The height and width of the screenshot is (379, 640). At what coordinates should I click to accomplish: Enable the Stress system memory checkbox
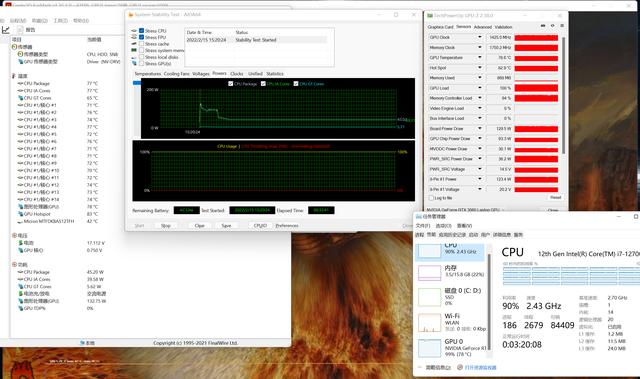click(x=142, y=50)
